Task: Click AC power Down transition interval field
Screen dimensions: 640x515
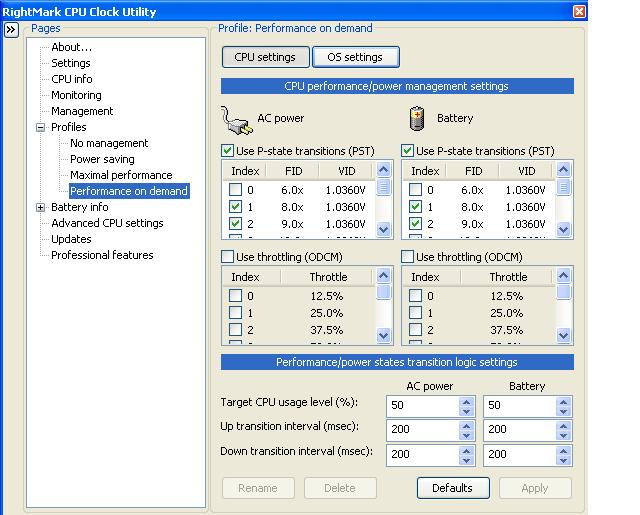Action: (423, 455)
